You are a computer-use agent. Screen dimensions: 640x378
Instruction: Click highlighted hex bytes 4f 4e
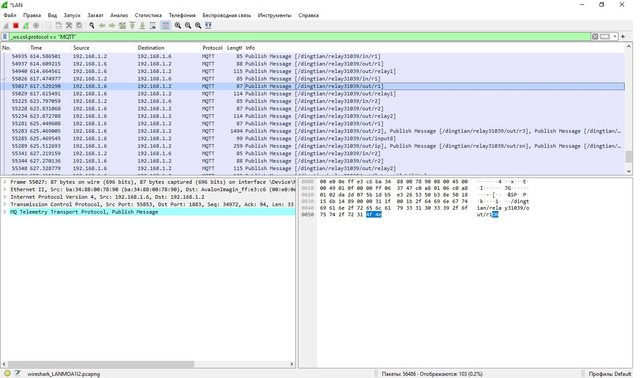point(373,215)
